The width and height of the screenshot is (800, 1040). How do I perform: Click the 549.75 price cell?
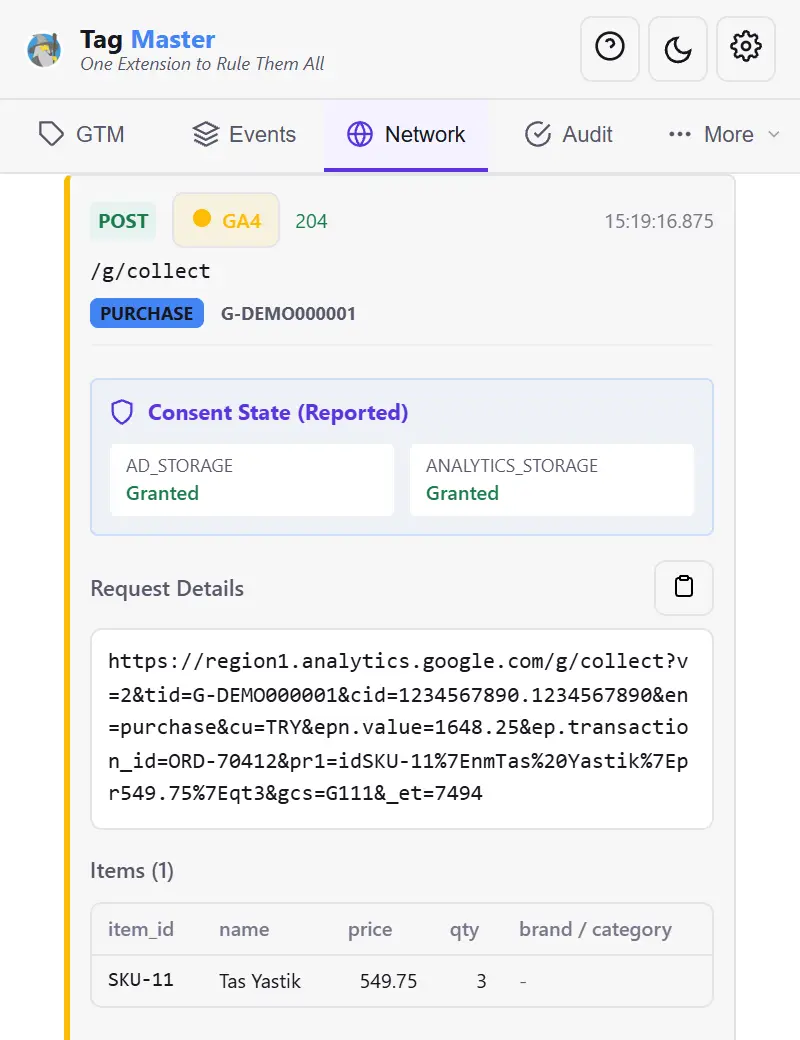pyautogui.click(x=389, y=981)
